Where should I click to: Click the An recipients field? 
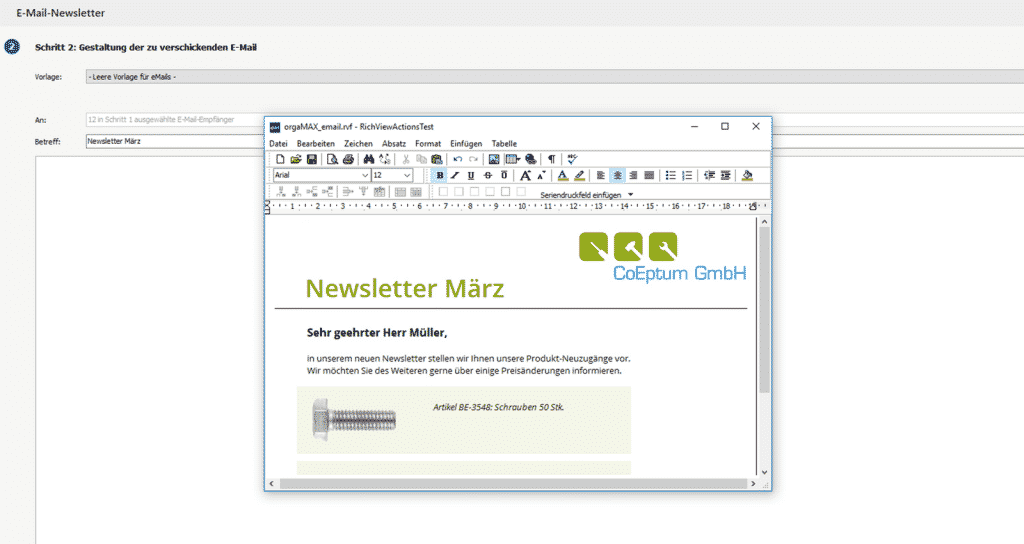pyautogui.click(x=174, y=120)
